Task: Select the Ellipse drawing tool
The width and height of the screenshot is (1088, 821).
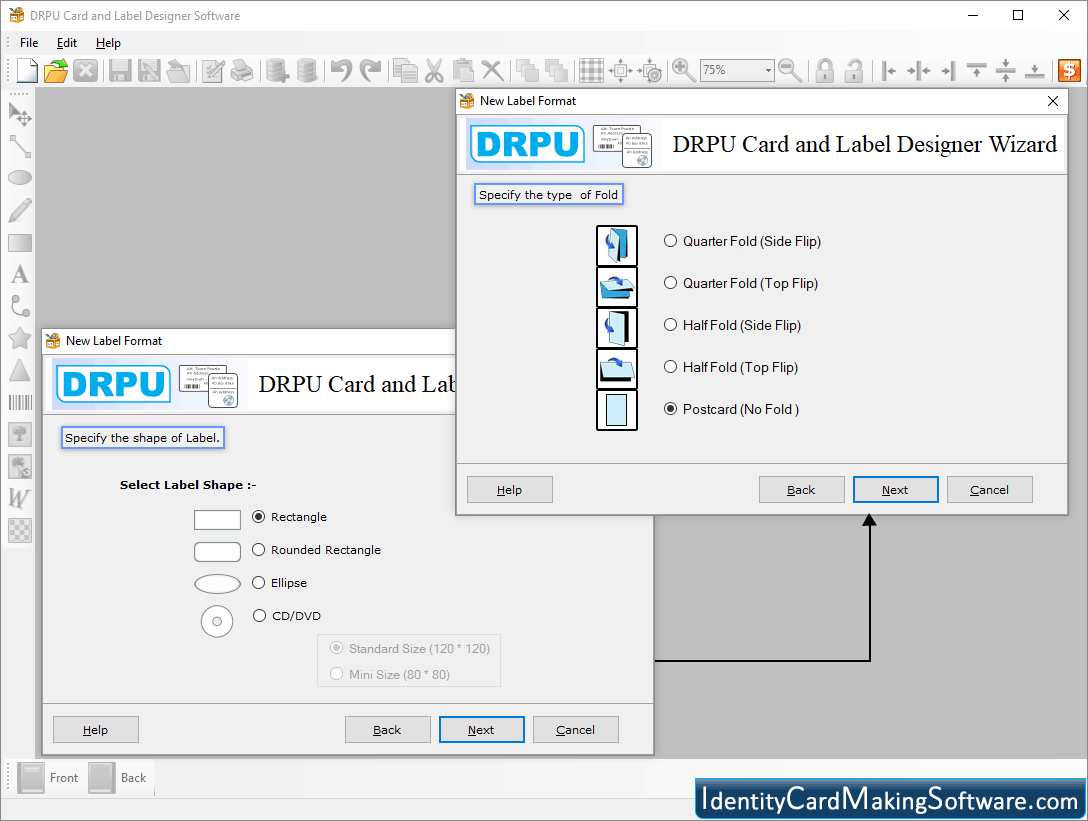Action: coord(20,178)
